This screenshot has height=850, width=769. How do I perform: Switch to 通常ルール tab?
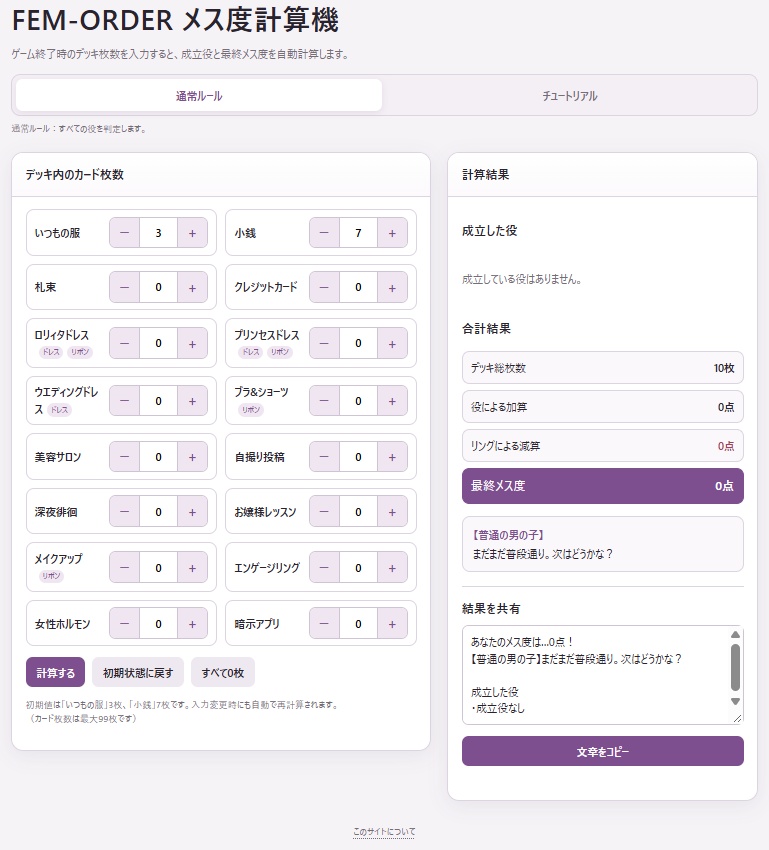(199, 95)
